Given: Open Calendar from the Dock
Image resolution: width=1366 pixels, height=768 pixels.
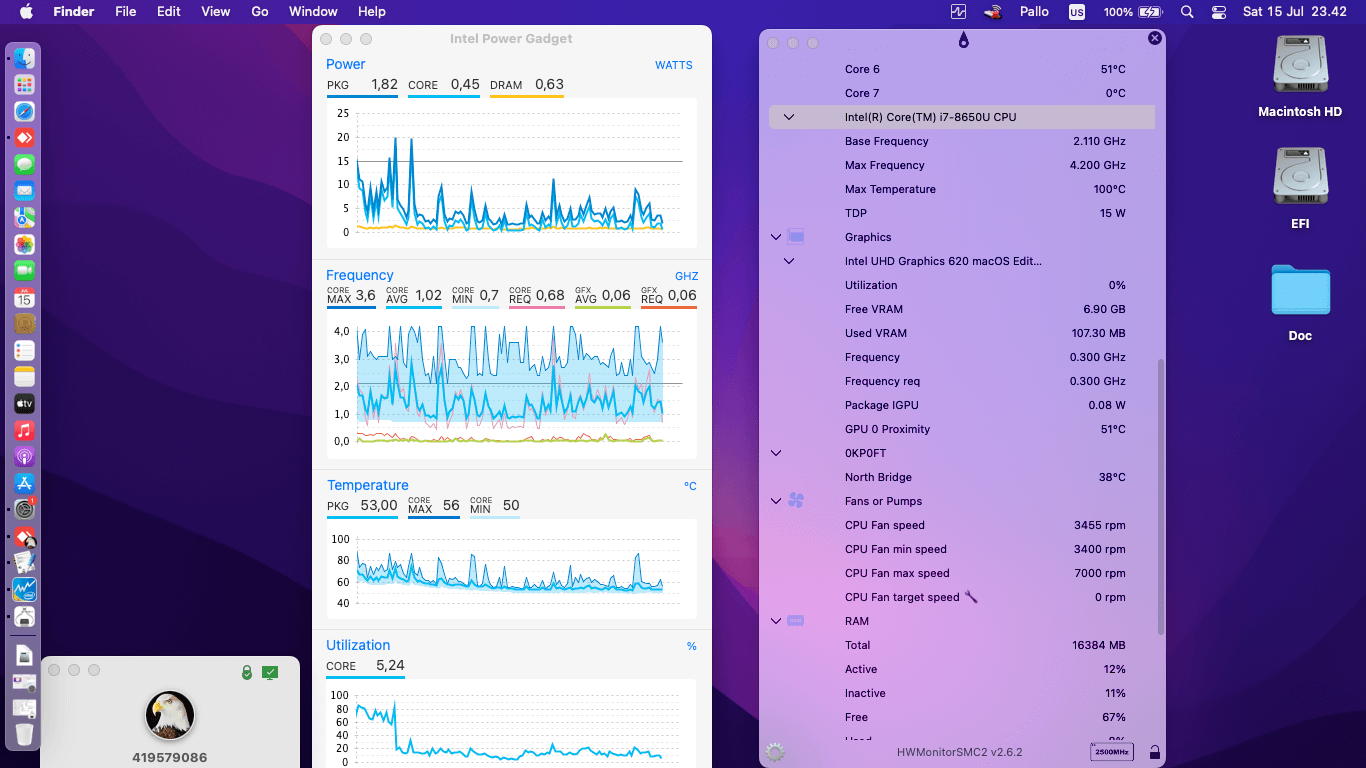Looking at the screenshot, I should [24, 297].
